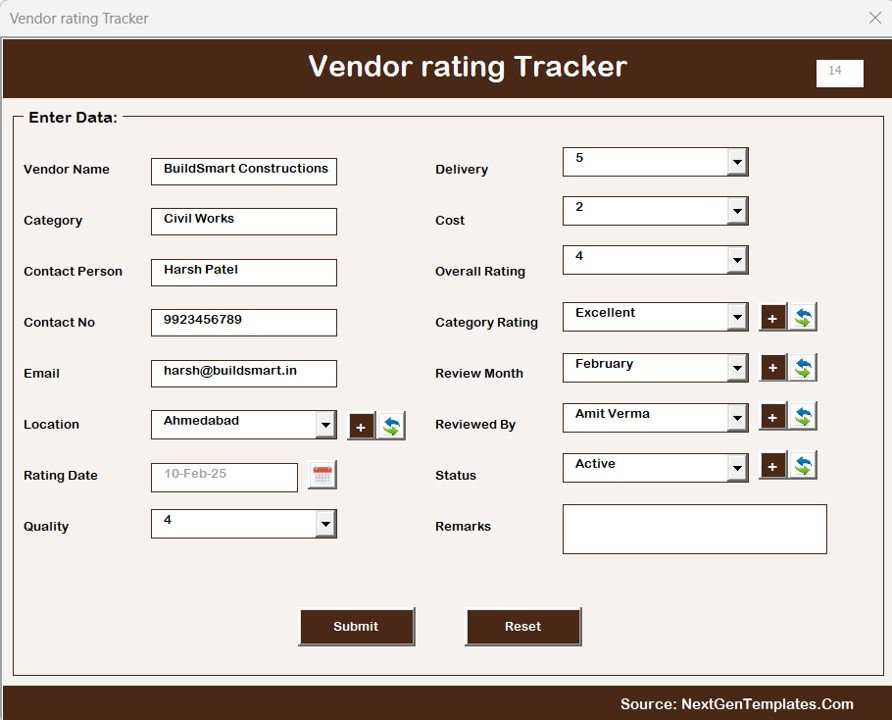Select the Vendor Name input field
Screen dimensions: 892x720
(x=244, y=171)
